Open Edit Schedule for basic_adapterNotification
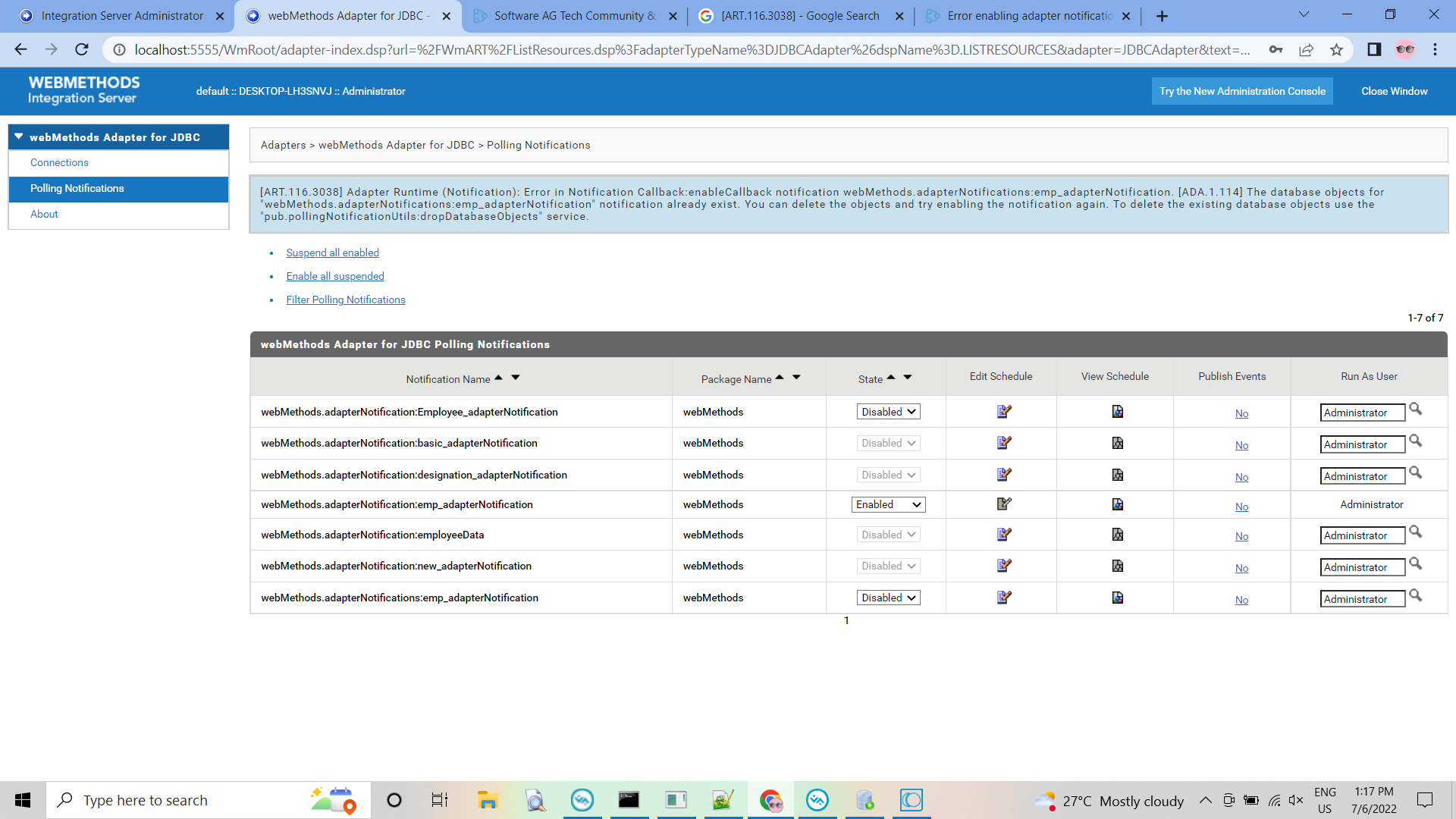The image size is (1456, 819). pos(1003,443)
